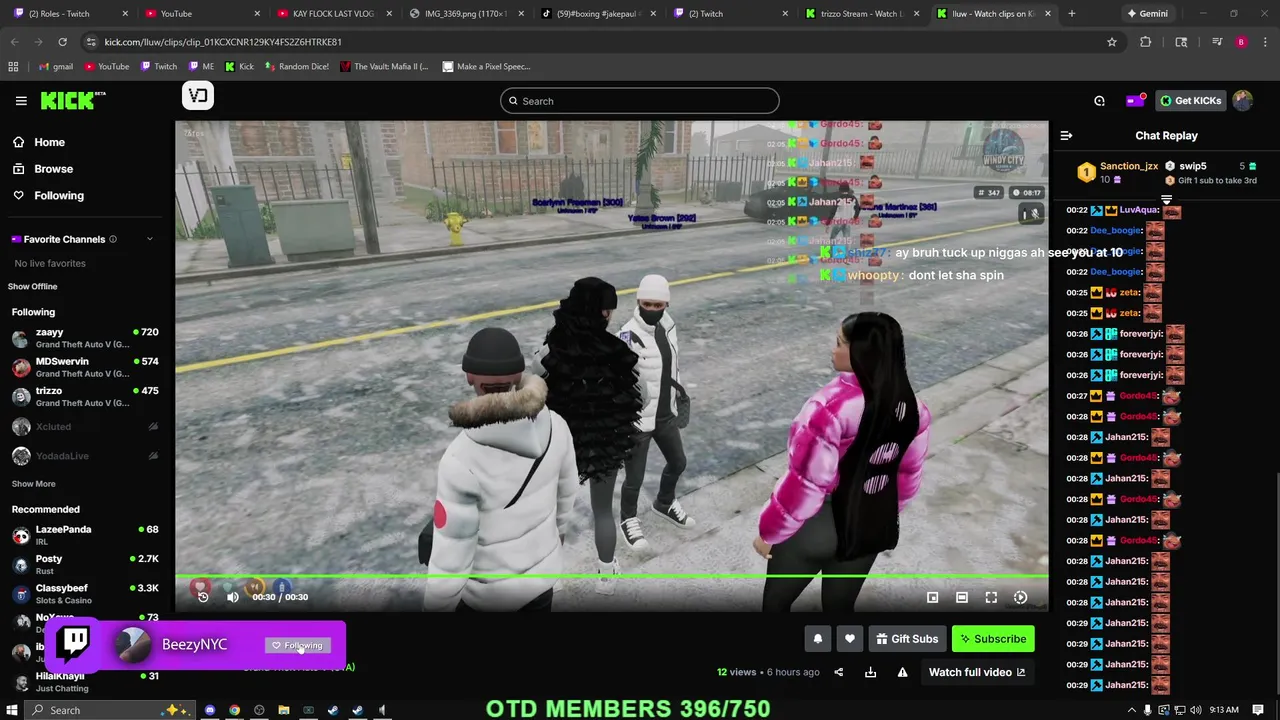Expand Following list with Show More
Viewport: 1280px width, 720px height.
click(33, 484)
